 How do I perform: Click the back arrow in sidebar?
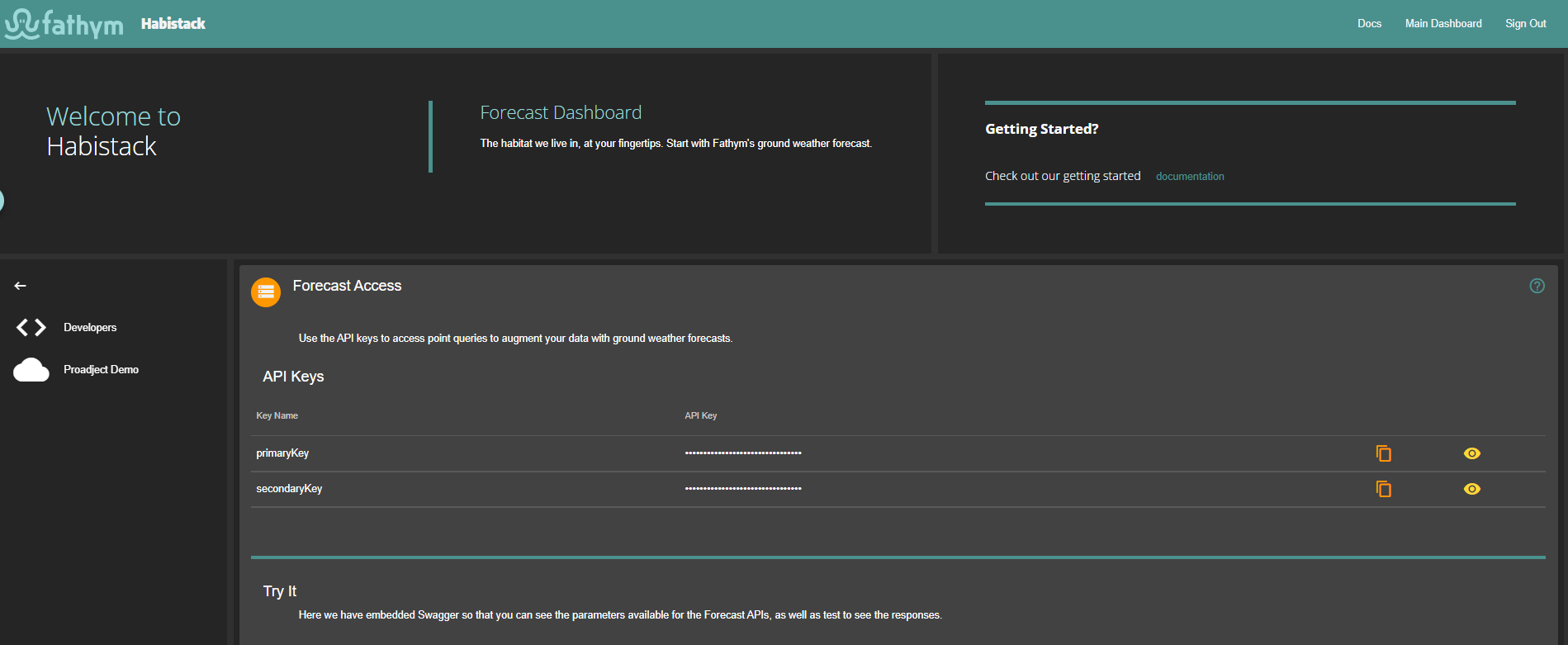coord(21,286)
